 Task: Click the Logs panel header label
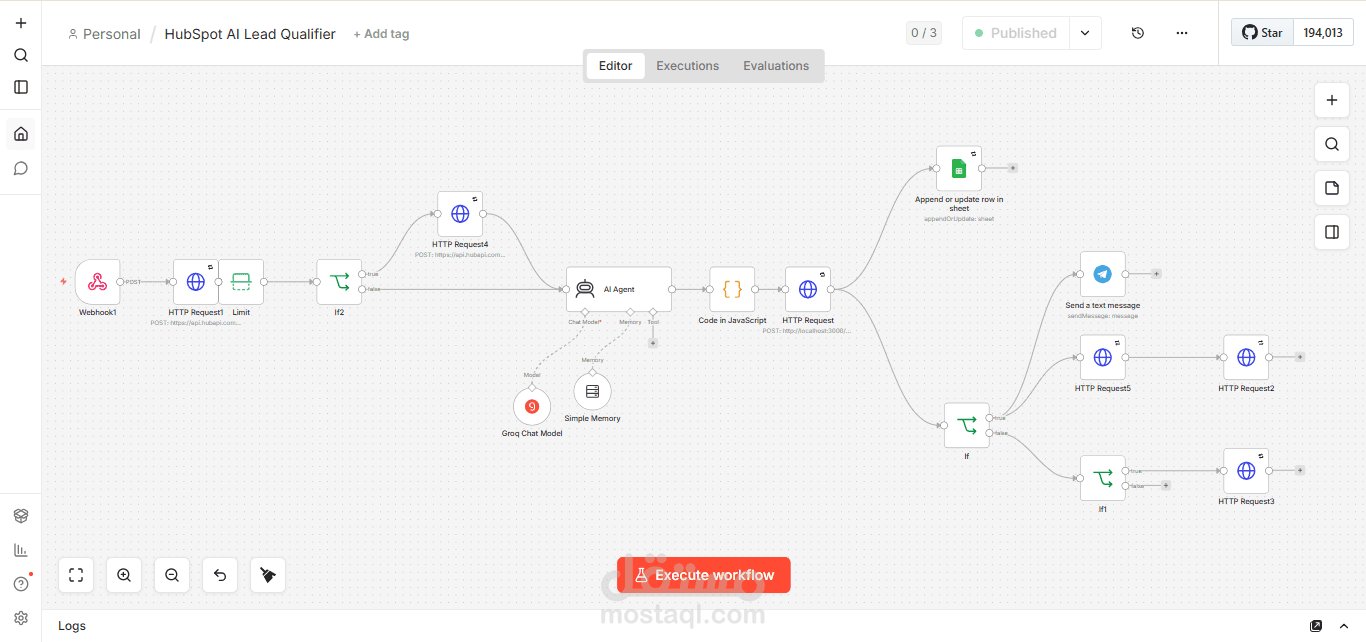(72, 626)
